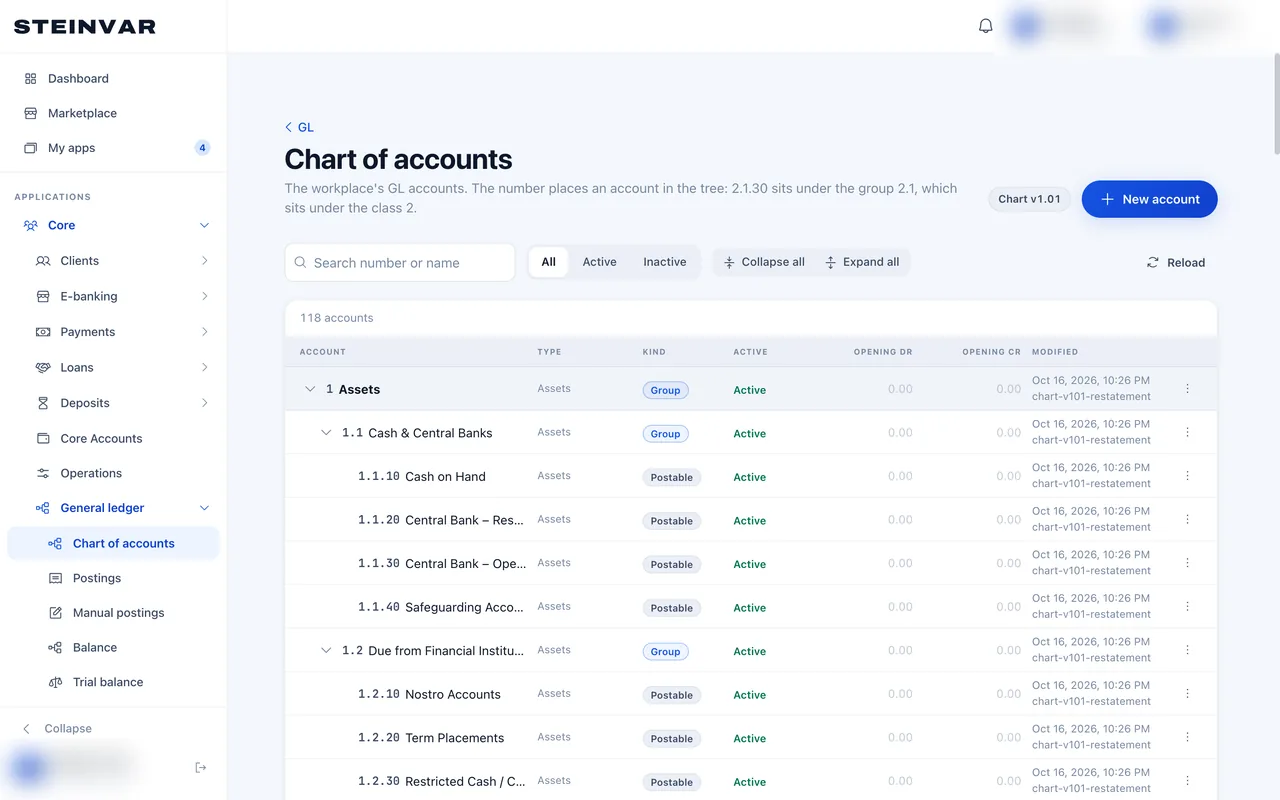Click the Clients people icon
Screen dimensions: 1280x800
click(x=43, y=261)
